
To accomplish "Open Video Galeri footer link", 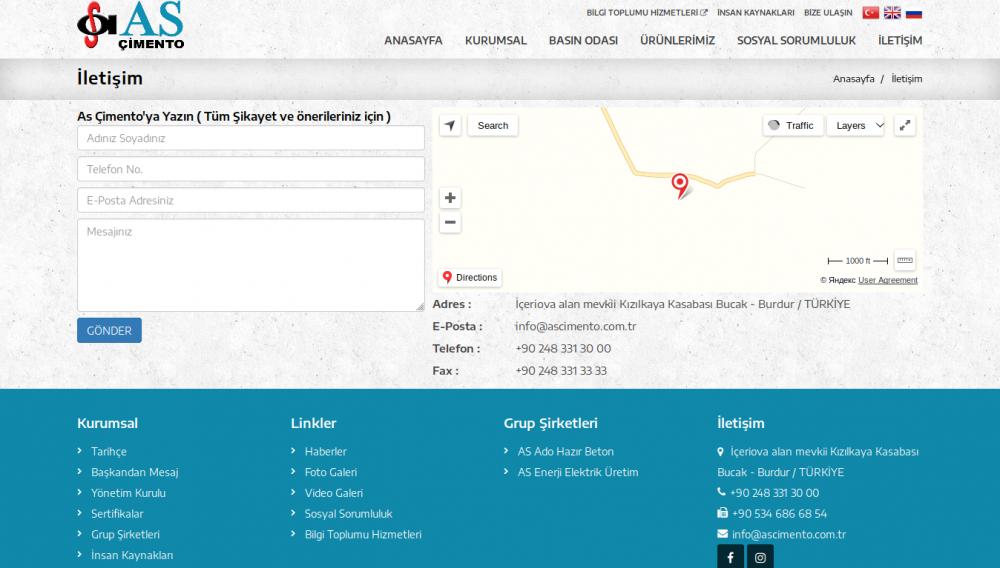I will 334,493.
